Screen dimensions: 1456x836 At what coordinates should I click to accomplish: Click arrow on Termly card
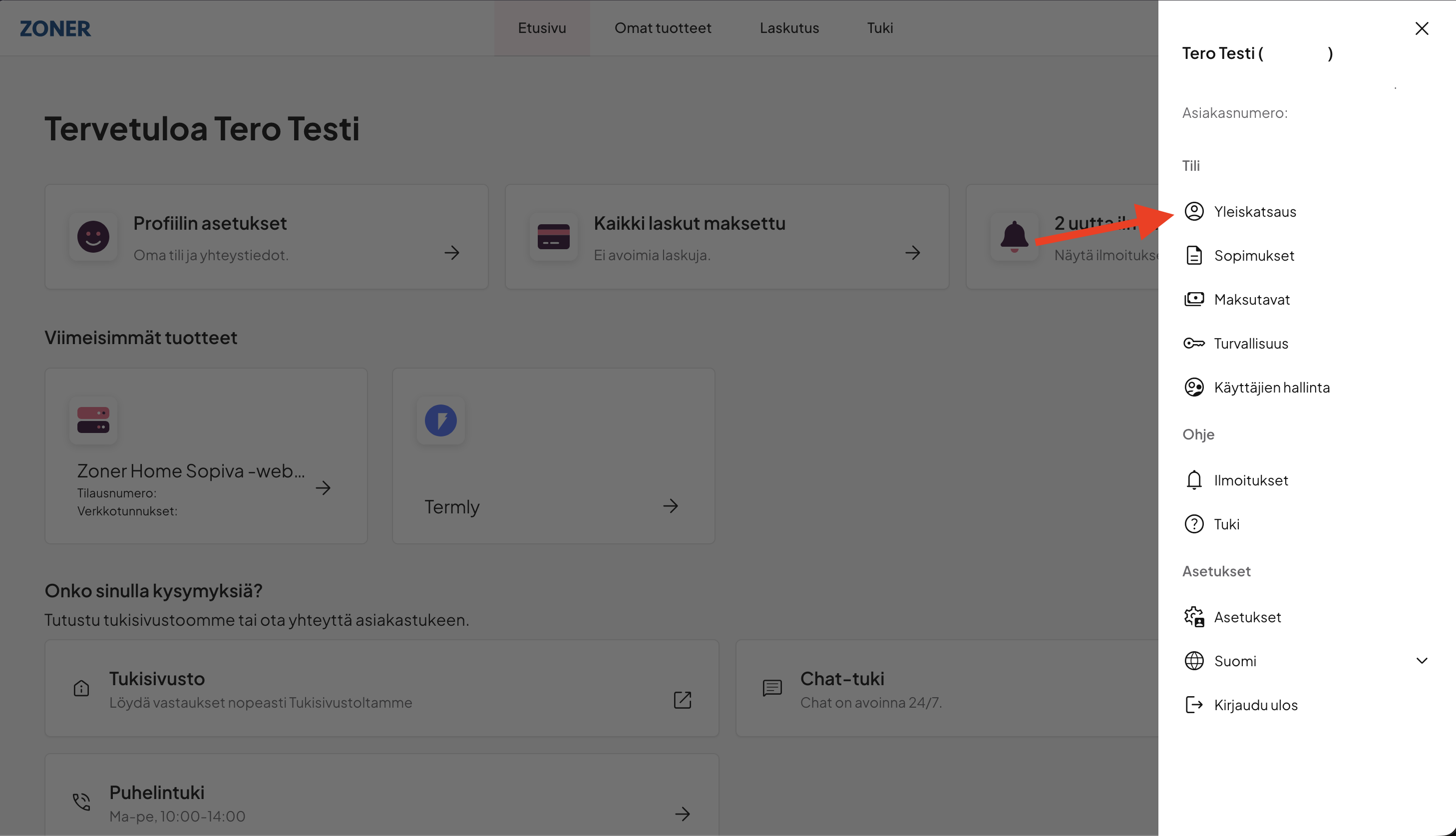pyautogui.click(x=670, y=506)
